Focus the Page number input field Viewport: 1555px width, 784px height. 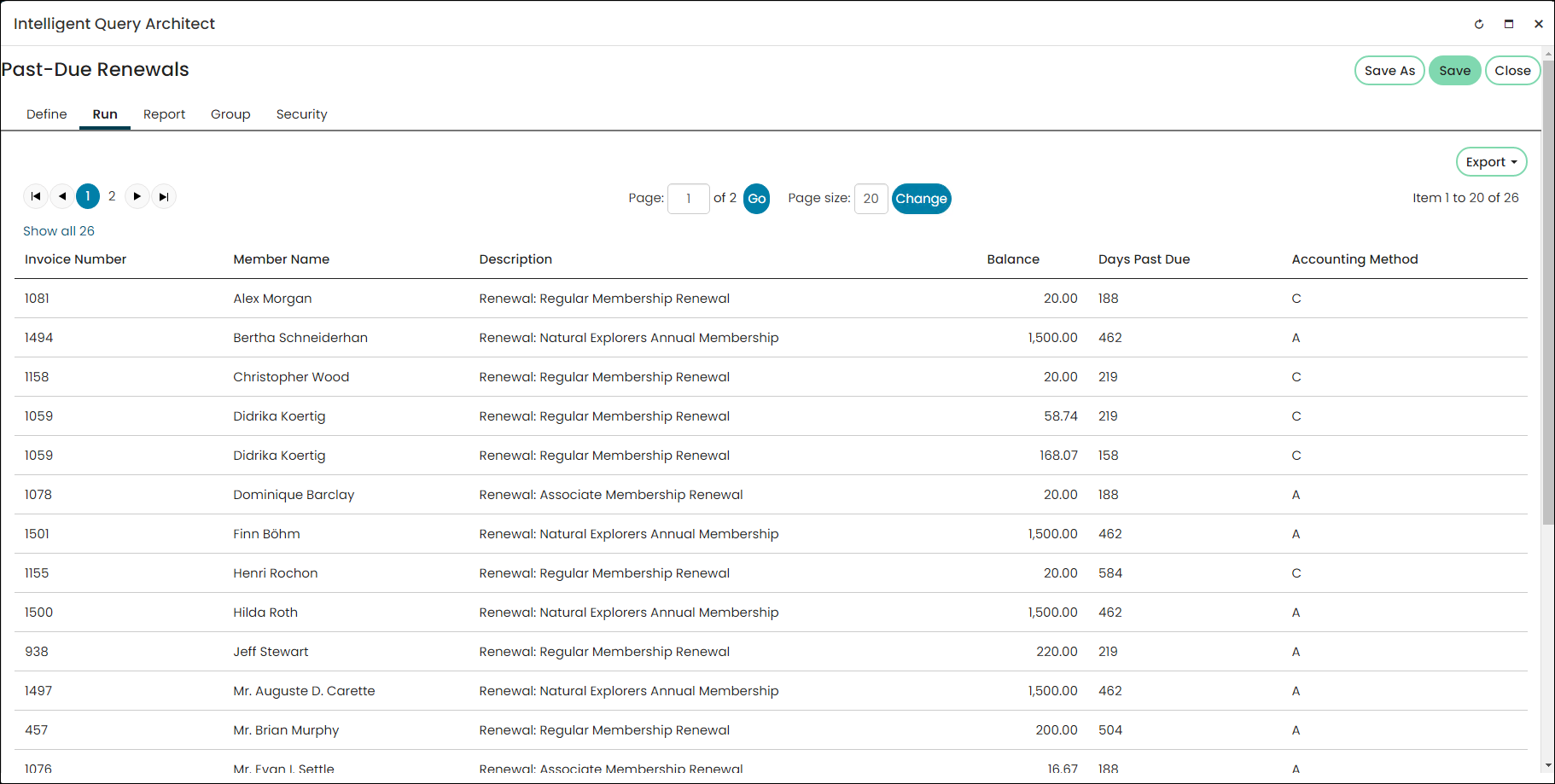tap(689, 199)
